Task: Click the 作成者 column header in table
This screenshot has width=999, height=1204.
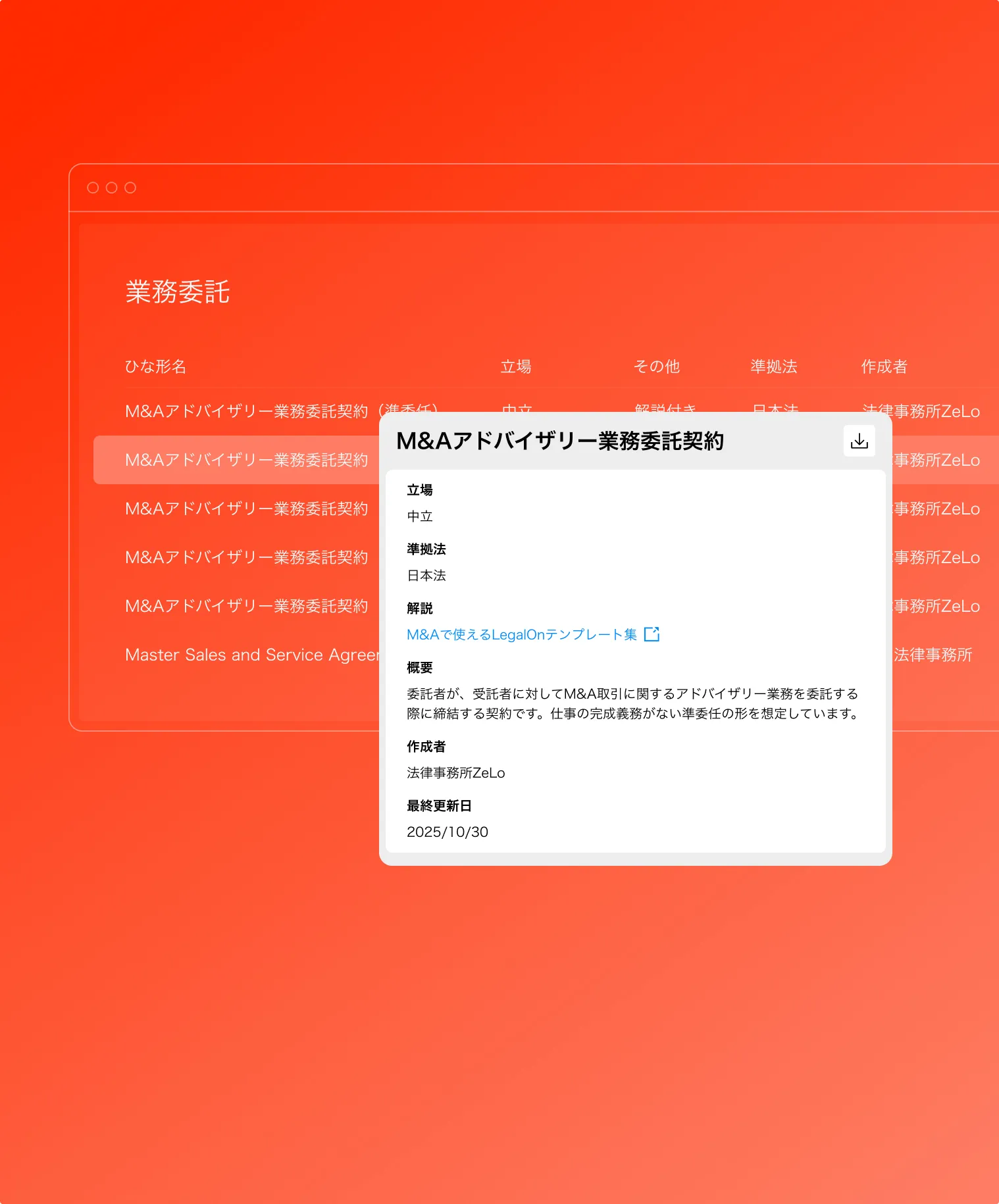Action: click(884, 366)
